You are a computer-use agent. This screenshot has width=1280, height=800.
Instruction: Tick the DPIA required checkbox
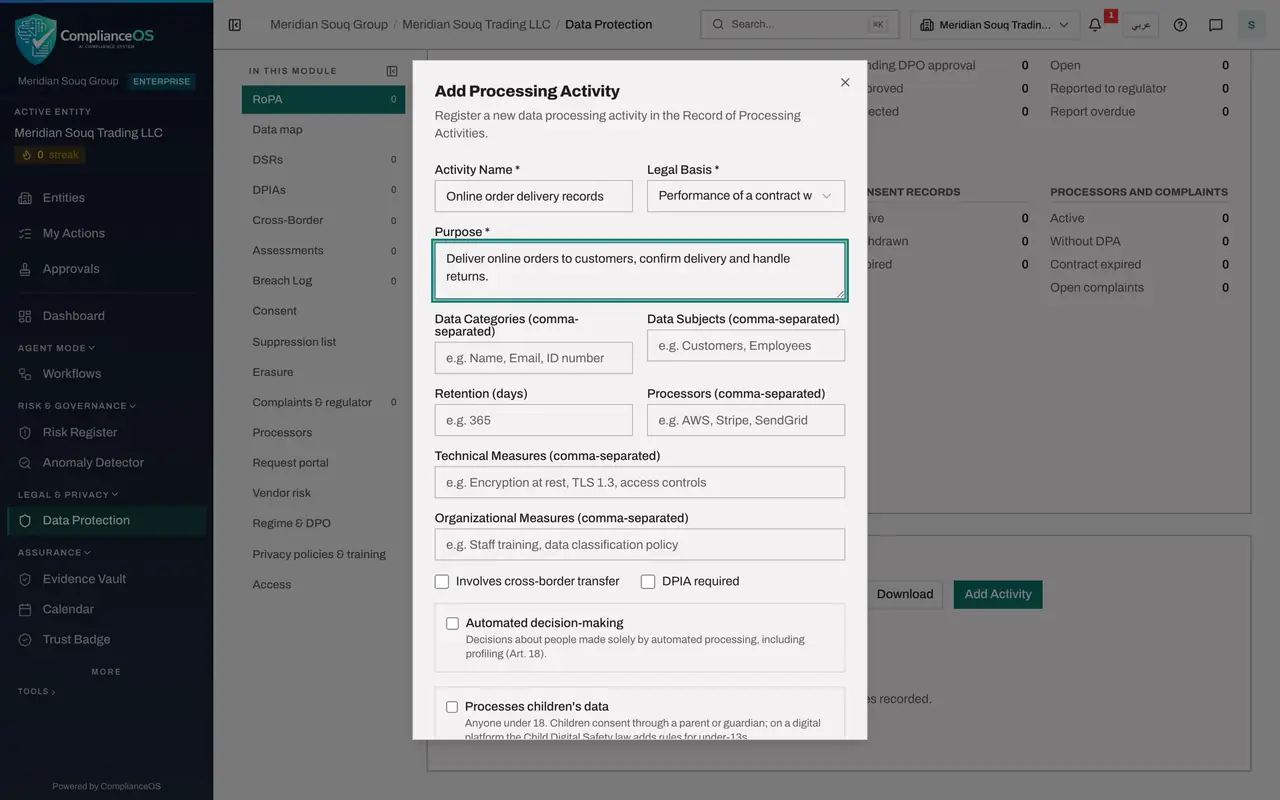[648, 581]
